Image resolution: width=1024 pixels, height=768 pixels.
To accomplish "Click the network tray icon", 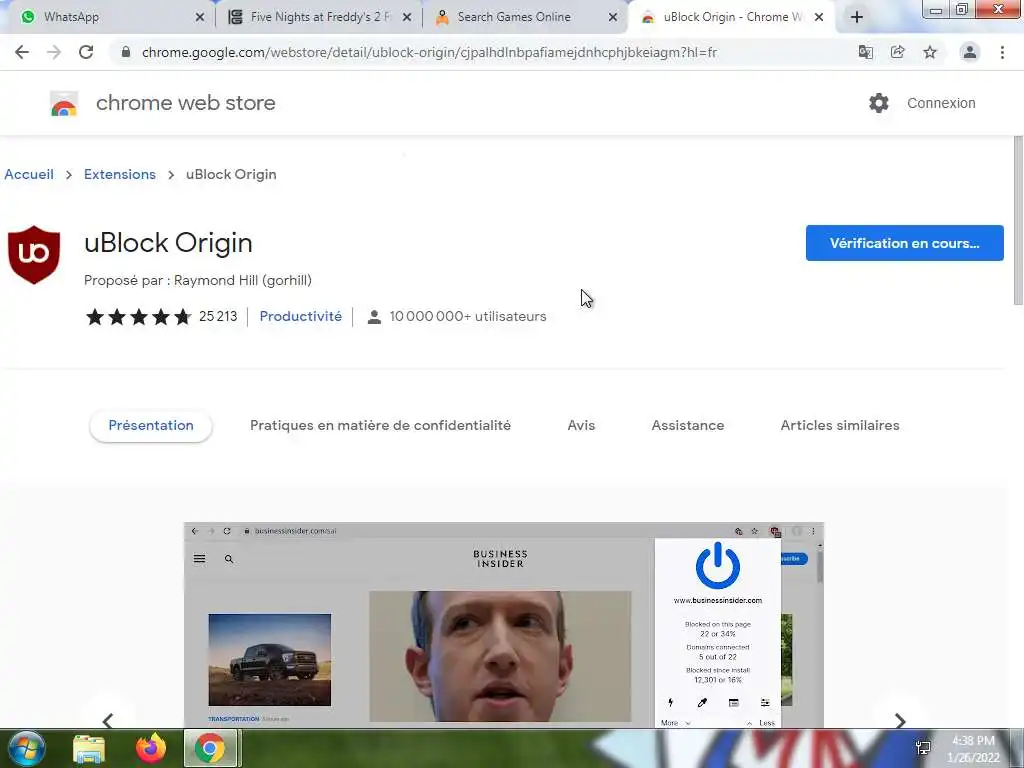I will [923, 748].
